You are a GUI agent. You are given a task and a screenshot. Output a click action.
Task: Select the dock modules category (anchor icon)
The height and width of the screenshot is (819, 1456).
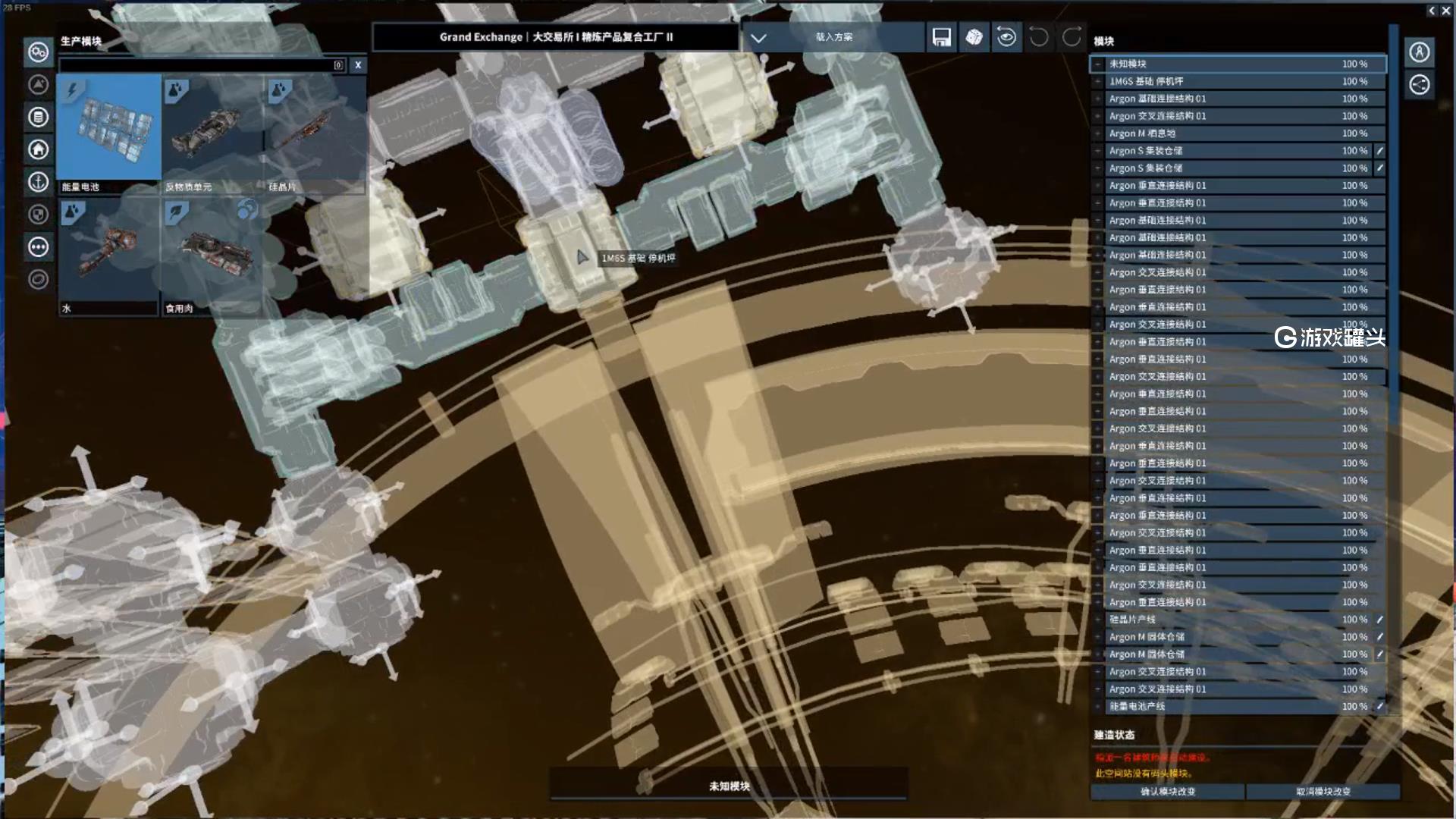pyautogui.click(x=38, y=182)
